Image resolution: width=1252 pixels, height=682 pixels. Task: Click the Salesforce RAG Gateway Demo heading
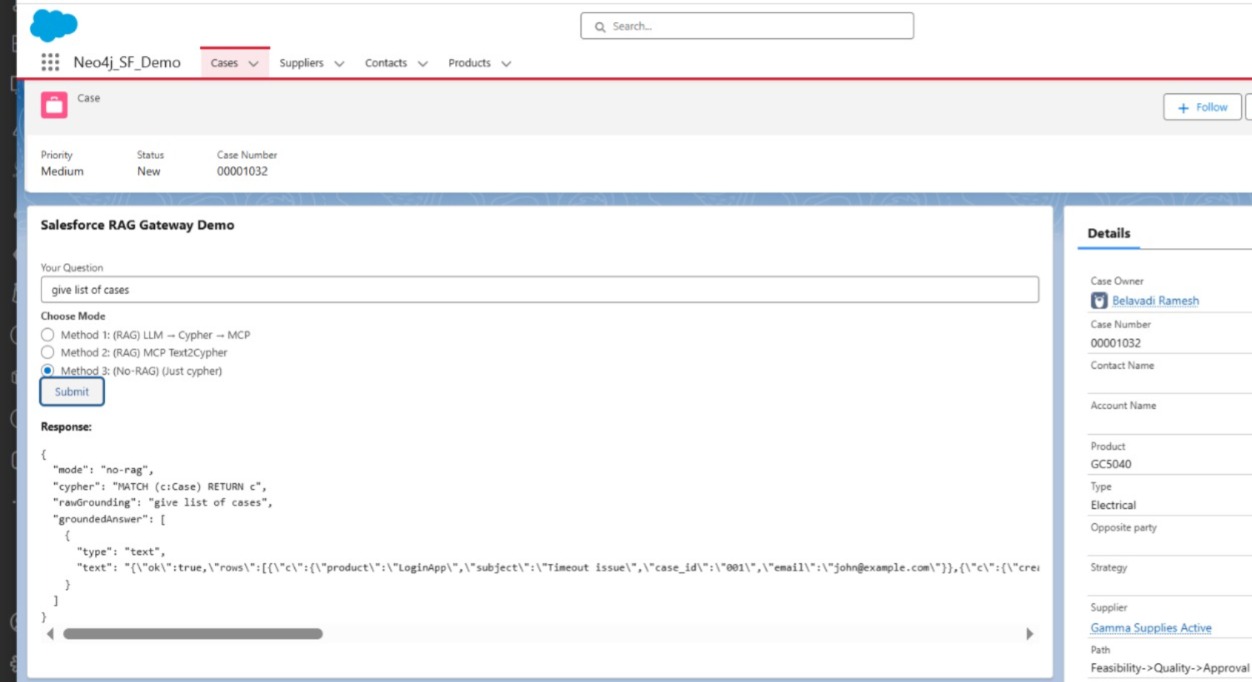click(137, 225)
